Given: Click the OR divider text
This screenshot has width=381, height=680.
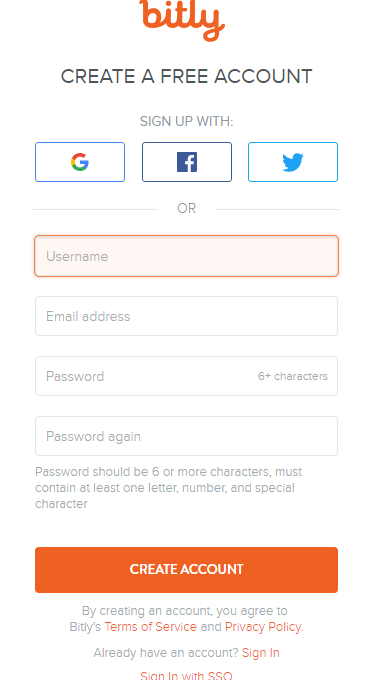Looking at the screenshot, I should pos(186,209).
